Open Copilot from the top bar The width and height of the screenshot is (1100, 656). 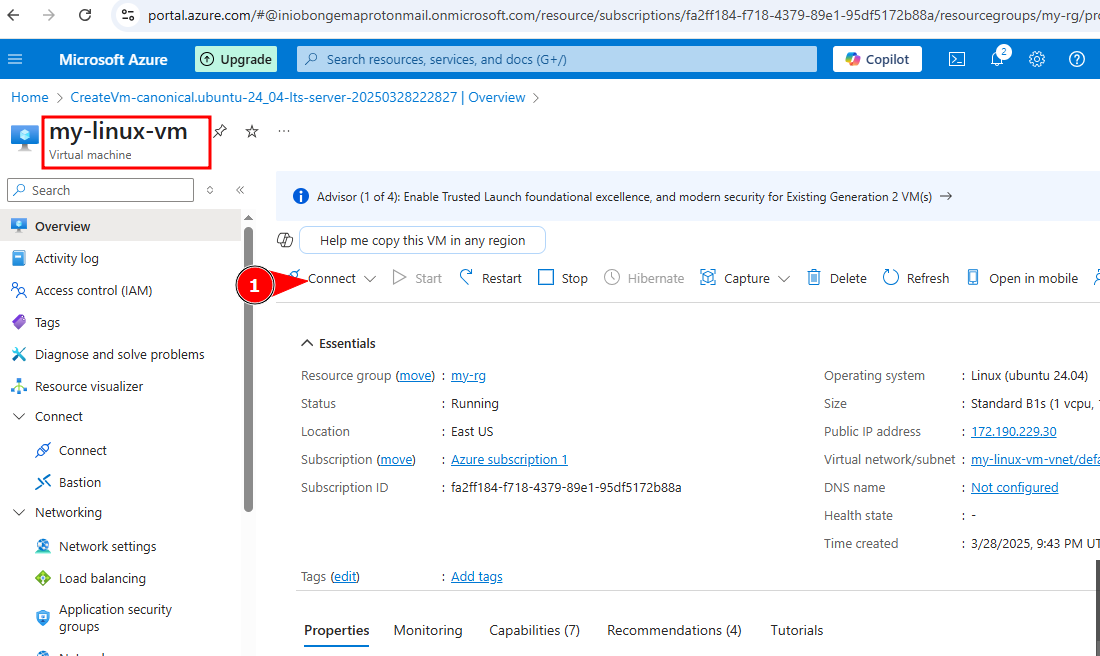point(877,60)
